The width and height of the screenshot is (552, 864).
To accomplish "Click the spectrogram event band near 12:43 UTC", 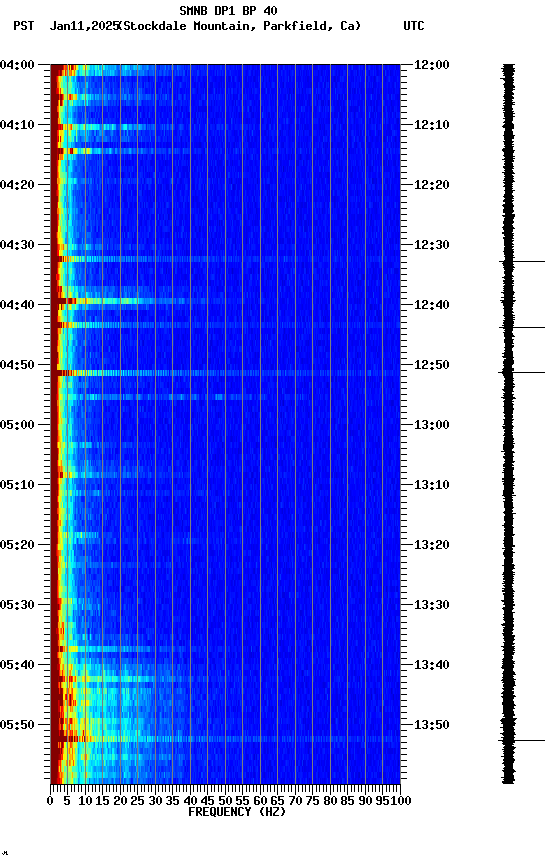I will pos(225,325).
